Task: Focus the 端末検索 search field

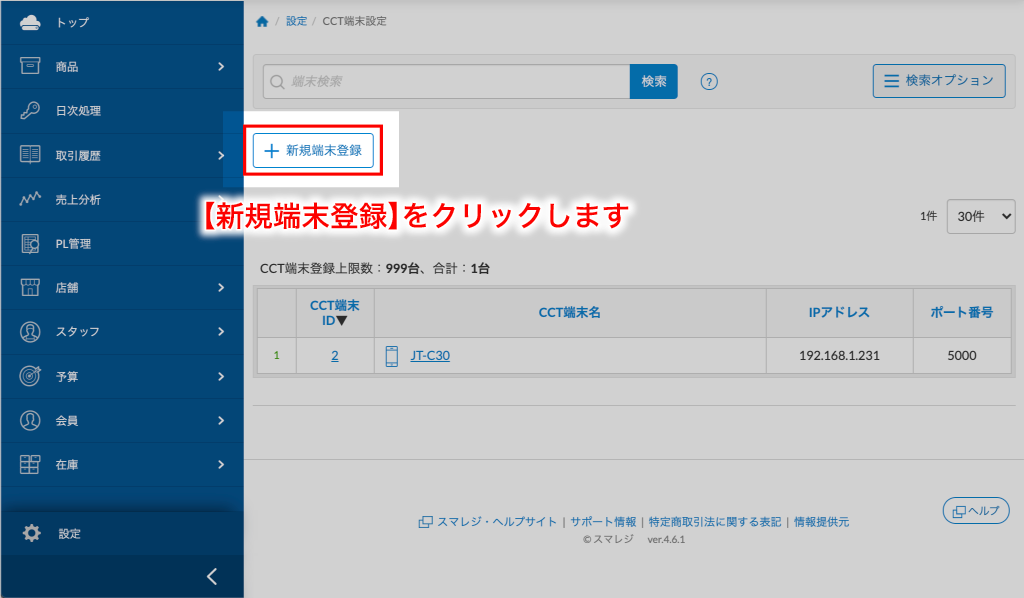Action: point(446,82)
